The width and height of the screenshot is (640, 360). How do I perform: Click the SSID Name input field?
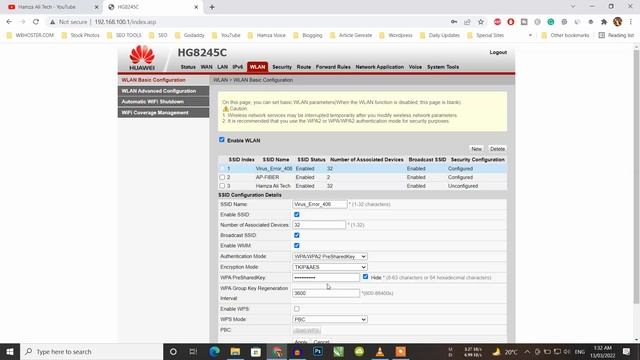[320, 204]
